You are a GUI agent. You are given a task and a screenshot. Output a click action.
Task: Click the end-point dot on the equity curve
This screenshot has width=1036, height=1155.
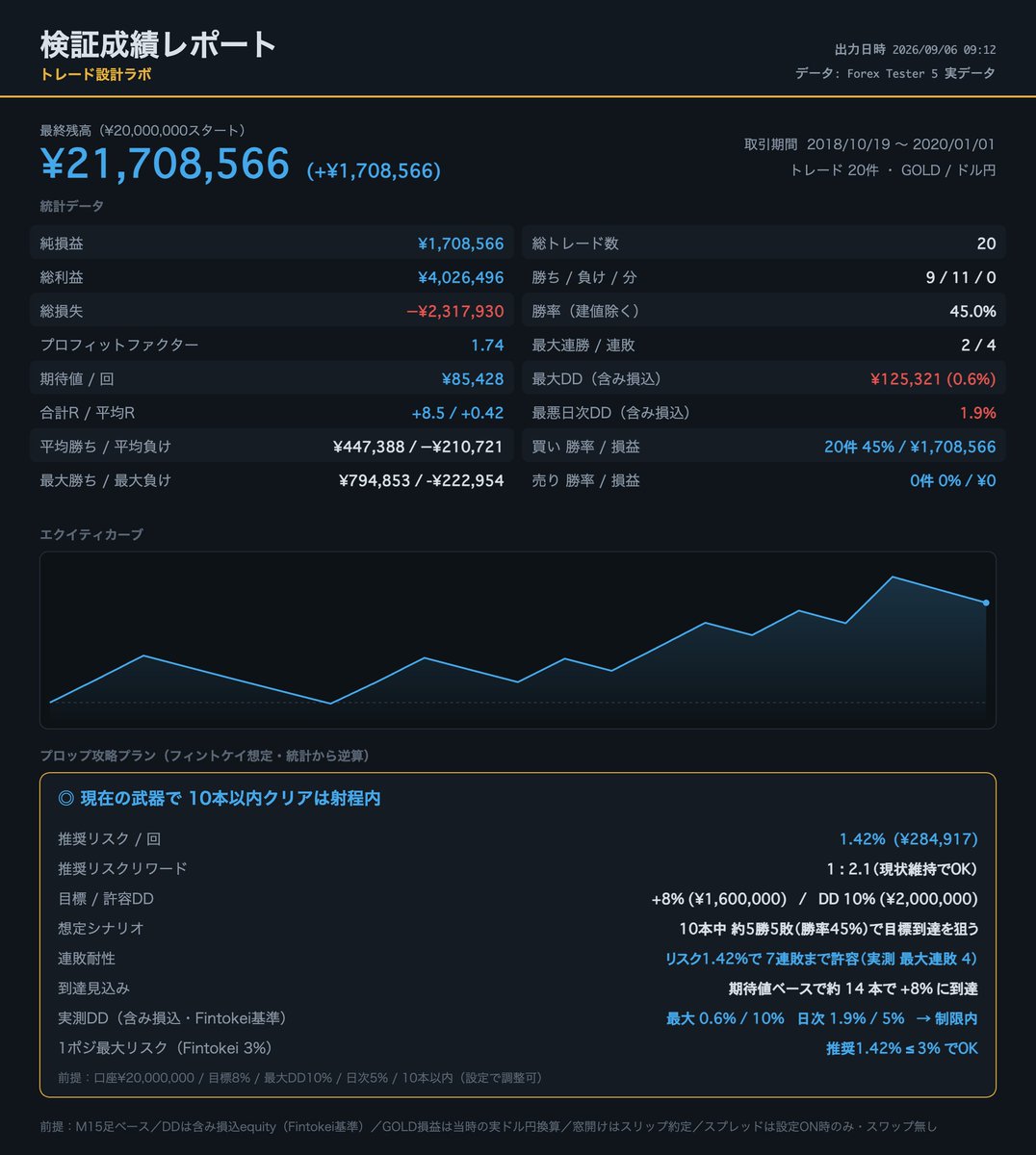tap(986, 603)
